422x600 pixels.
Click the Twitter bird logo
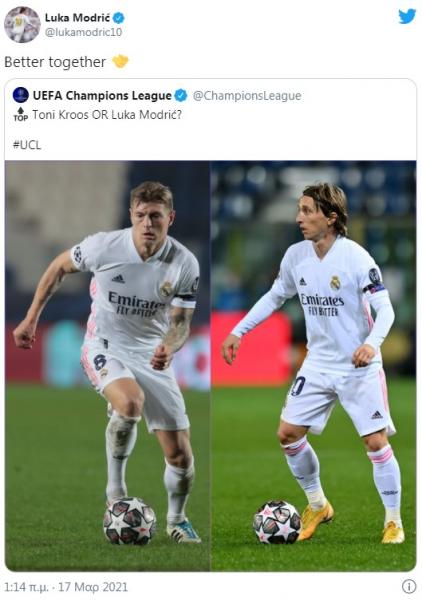[407, 16]
